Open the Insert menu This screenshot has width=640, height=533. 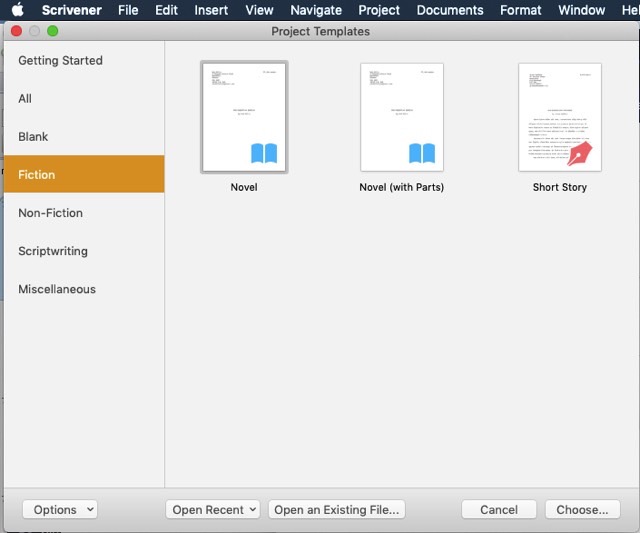click(211, 10)
